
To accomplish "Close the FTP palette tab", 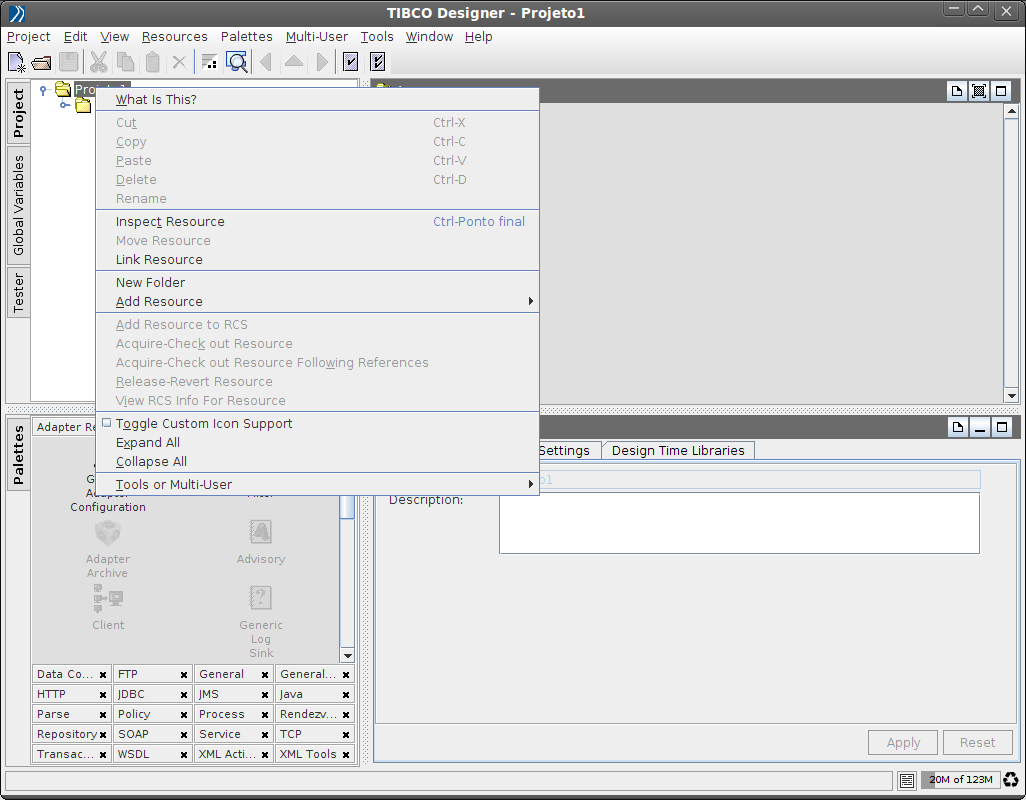I will pos(184,675).
